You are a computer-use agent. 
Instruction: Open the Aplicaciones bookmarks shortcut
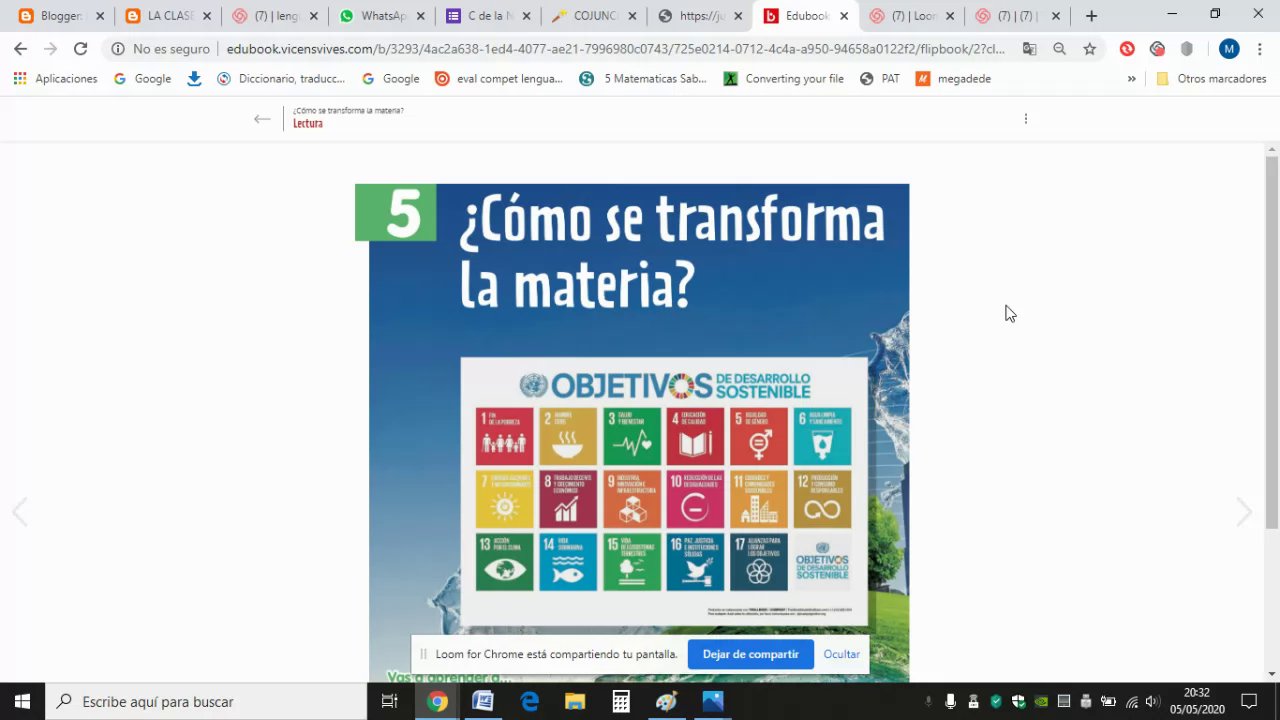click(55, 79)
